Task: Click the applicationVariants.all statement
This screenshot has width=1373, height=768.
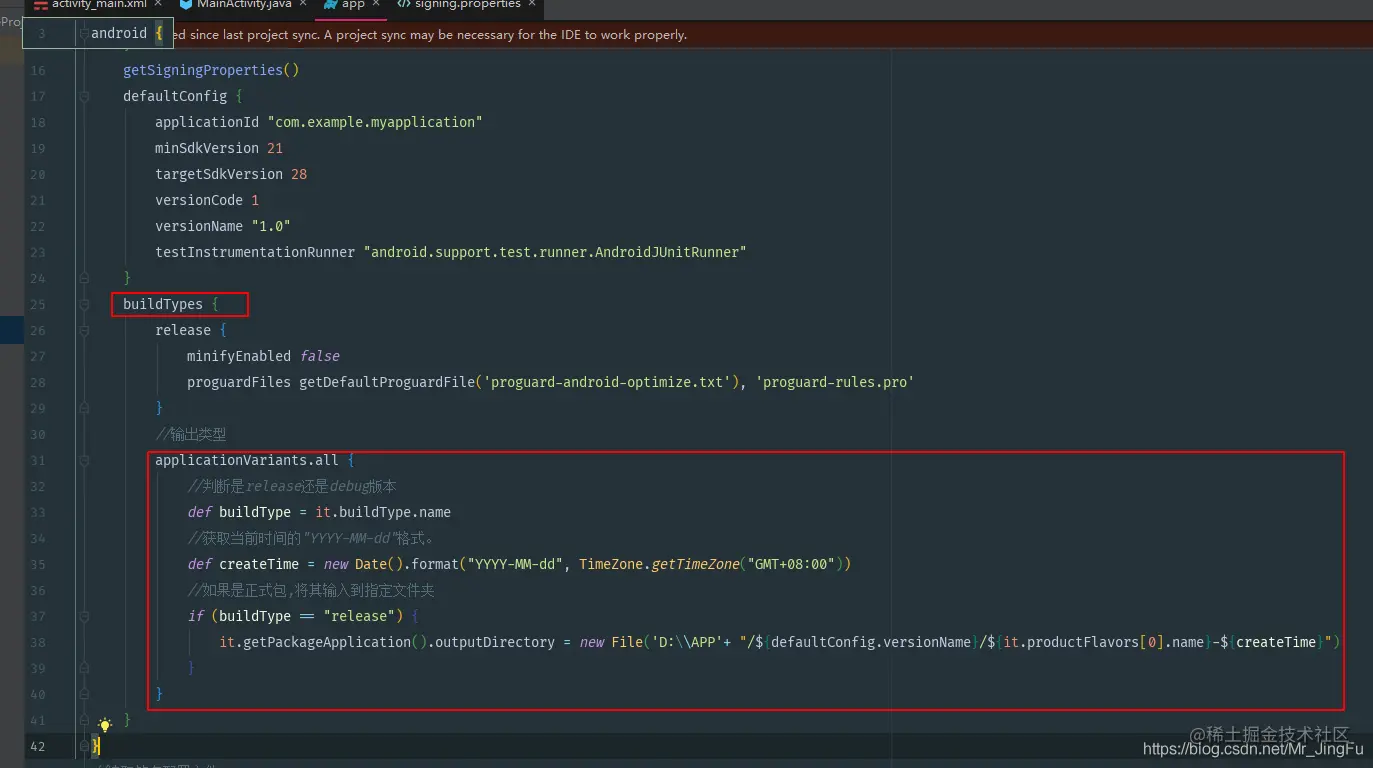Action: (x=247, y=460)
